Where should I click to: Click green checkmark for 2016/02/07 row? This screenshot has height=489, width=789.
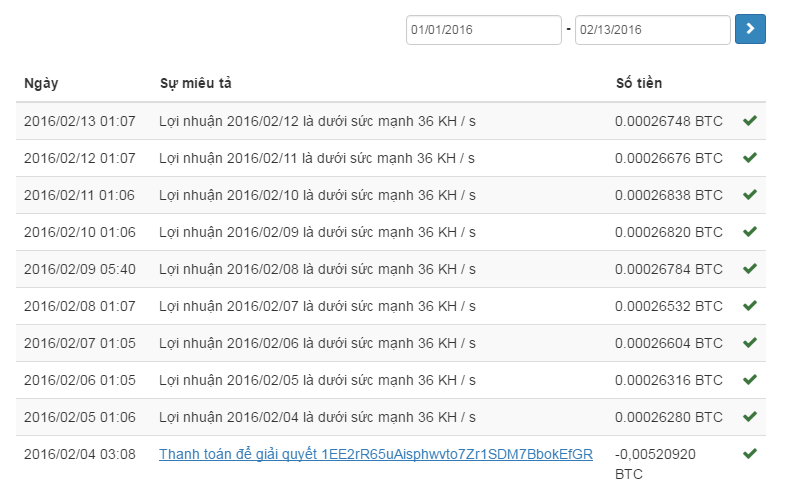tap(750, 343)
